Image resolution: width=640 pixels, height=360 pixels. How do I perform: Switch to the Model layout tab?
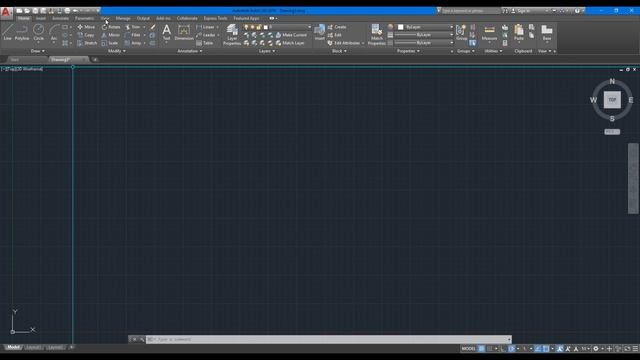[x=13, y=347]
